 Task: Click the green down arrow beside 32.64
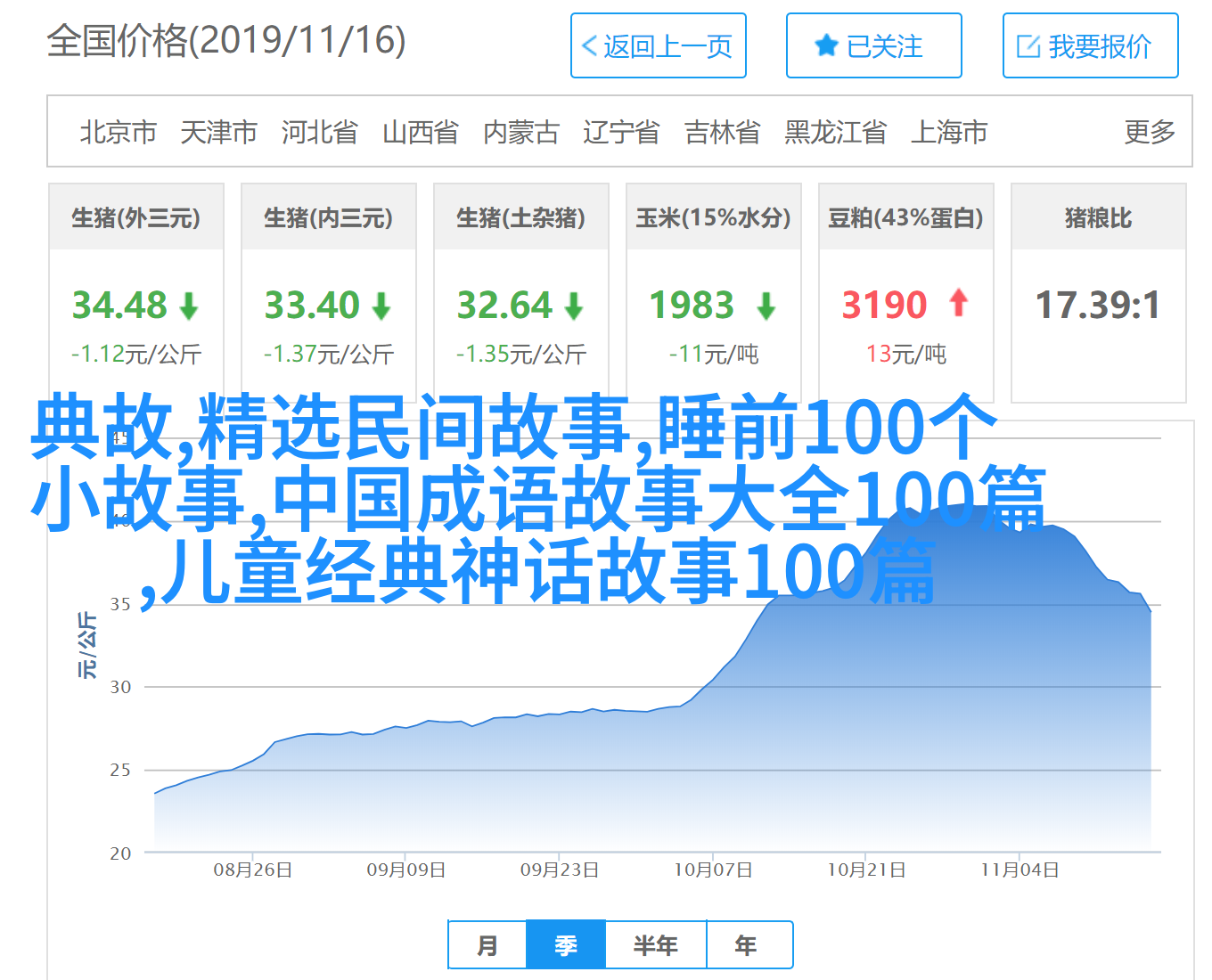[x=574, y=306]
